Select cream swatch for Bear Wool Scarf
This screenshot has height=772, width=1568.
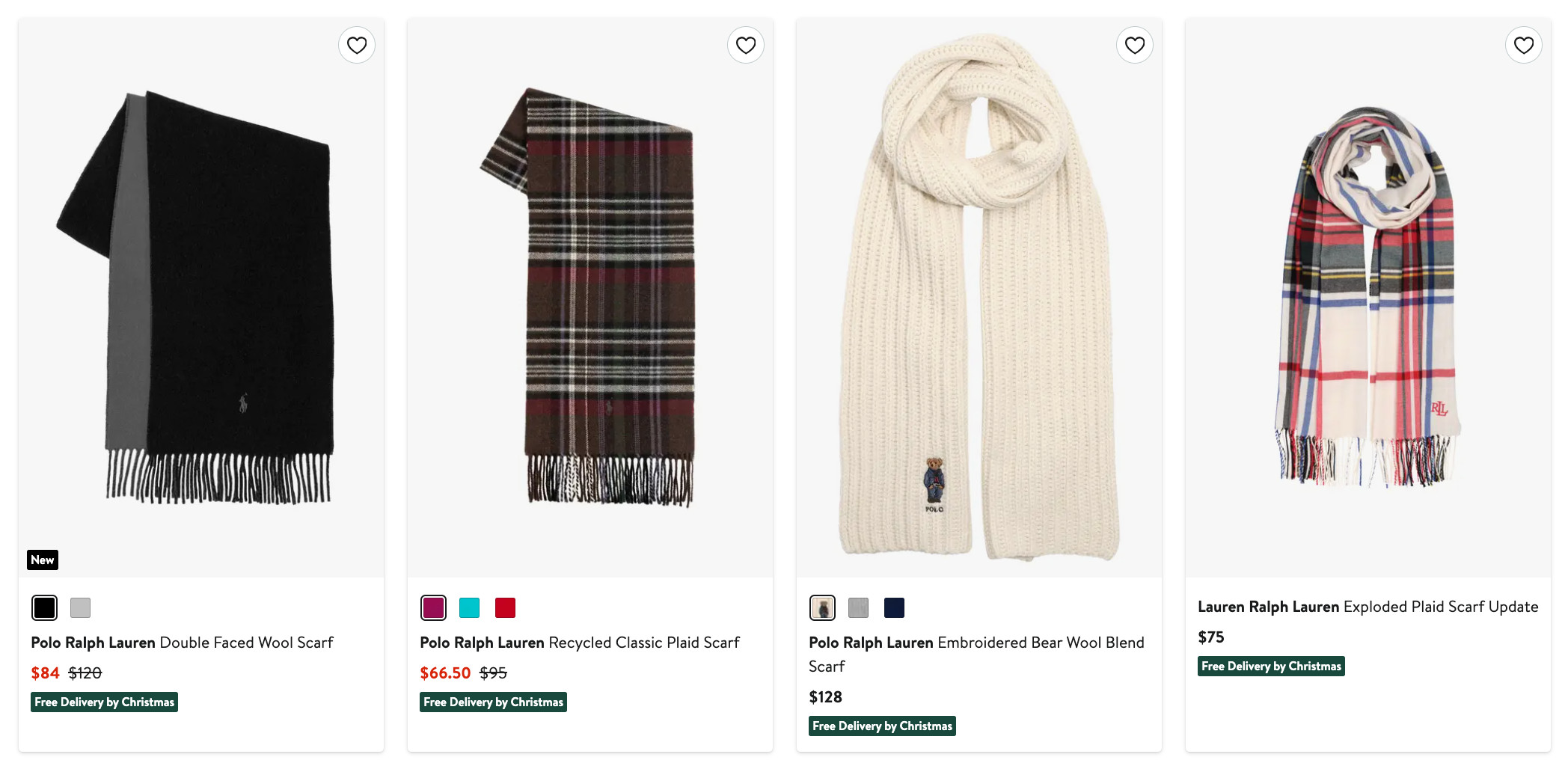822,607
